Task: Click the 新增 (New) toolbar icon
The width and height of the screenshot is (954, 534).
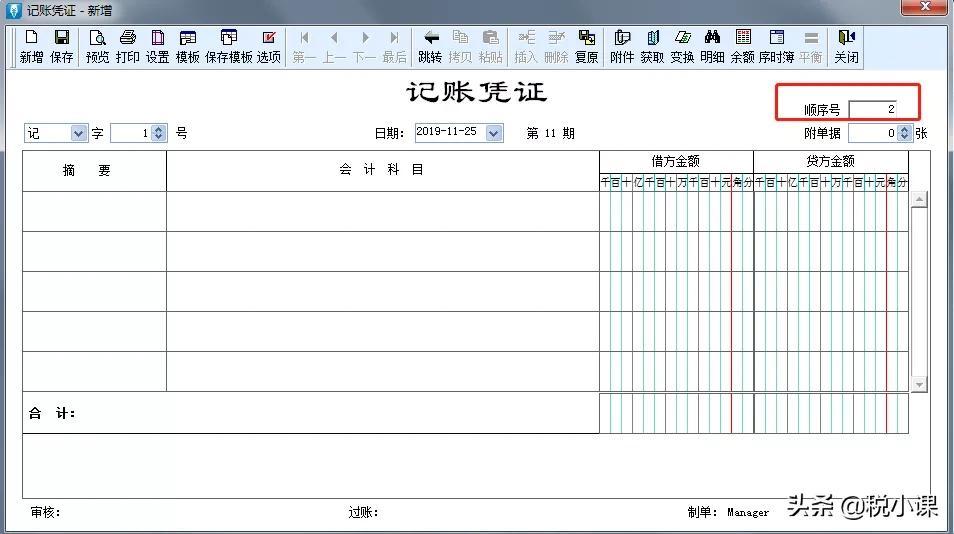Action: point(31,46)
